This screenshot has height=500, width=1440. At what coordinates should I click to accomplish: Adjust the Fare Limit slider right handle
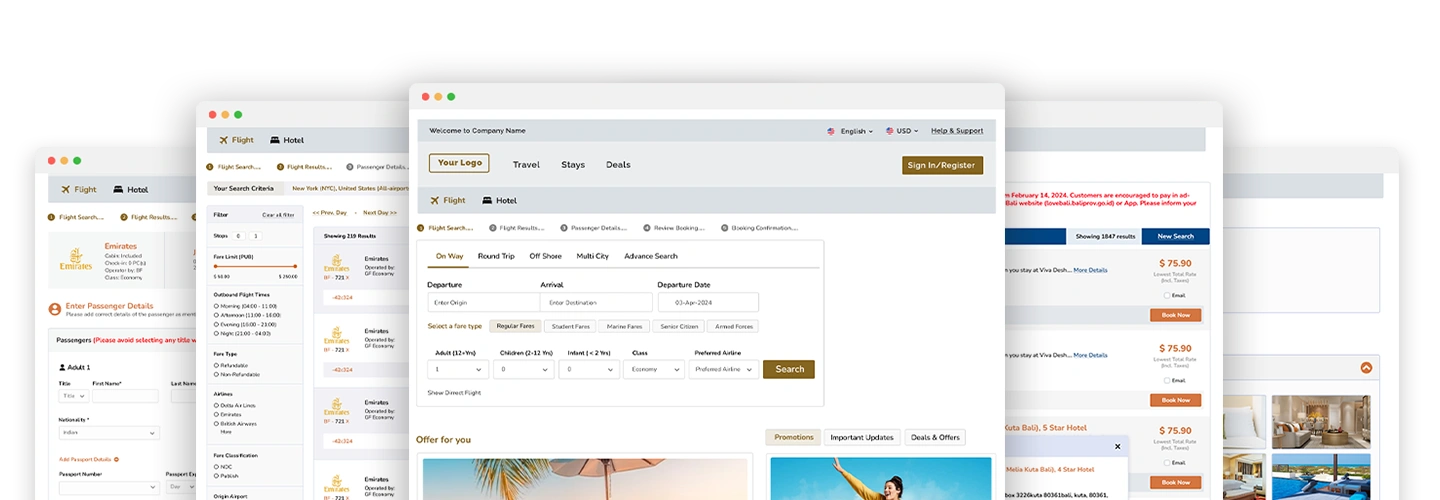296,267
